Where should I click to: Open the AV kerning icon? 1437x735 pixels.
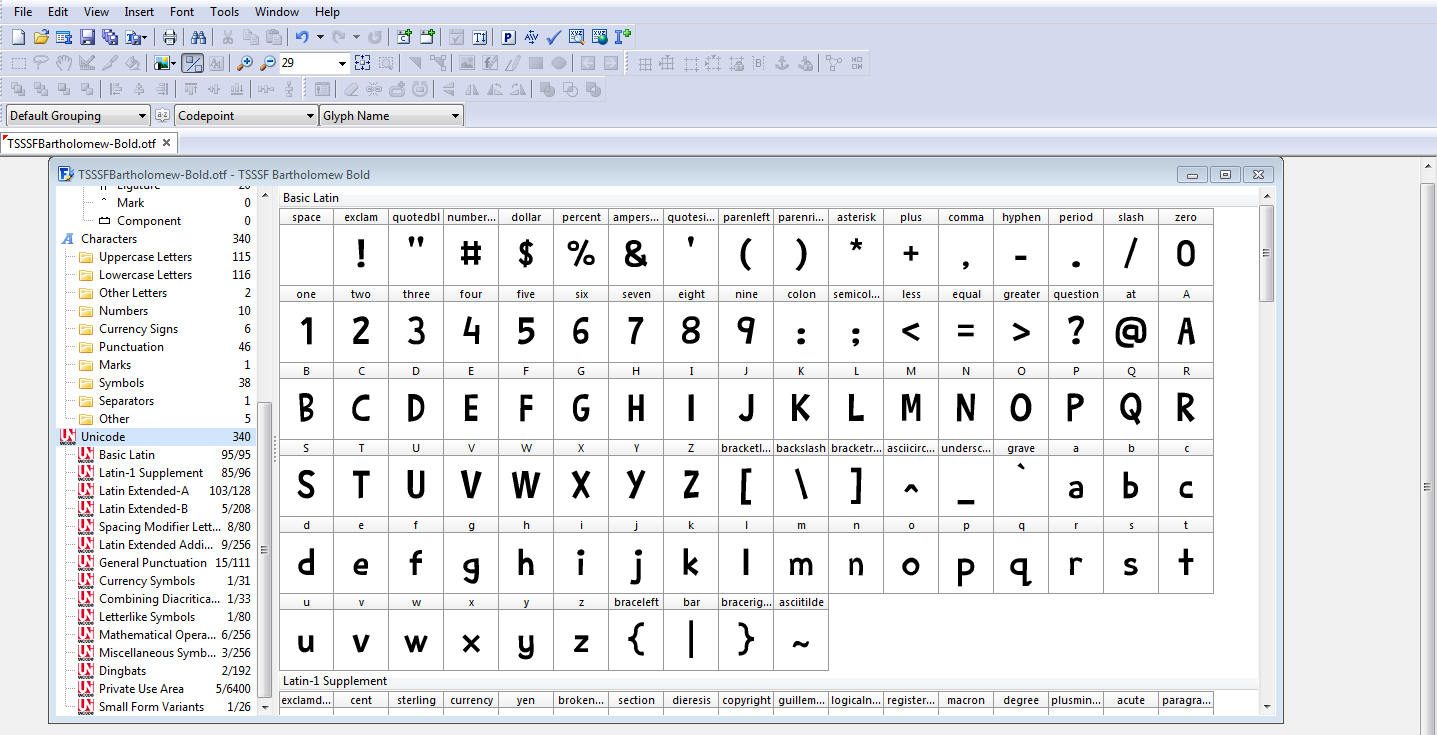click(531, 37)
